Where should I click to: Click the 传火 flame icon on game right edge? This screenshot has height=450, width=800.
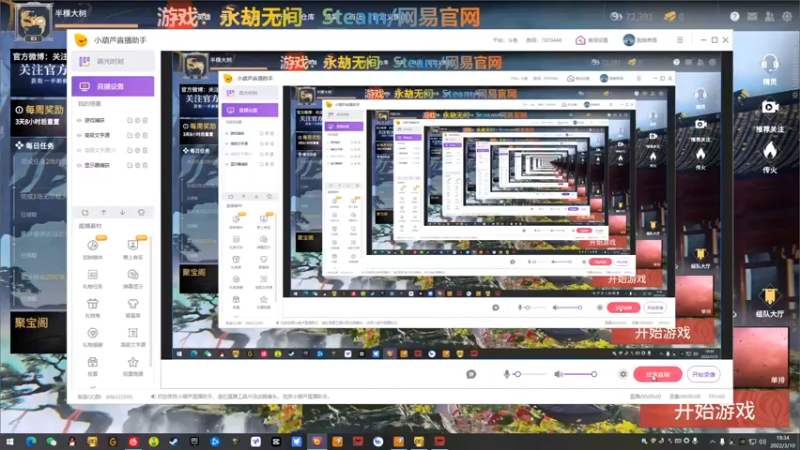pos(770,151)
